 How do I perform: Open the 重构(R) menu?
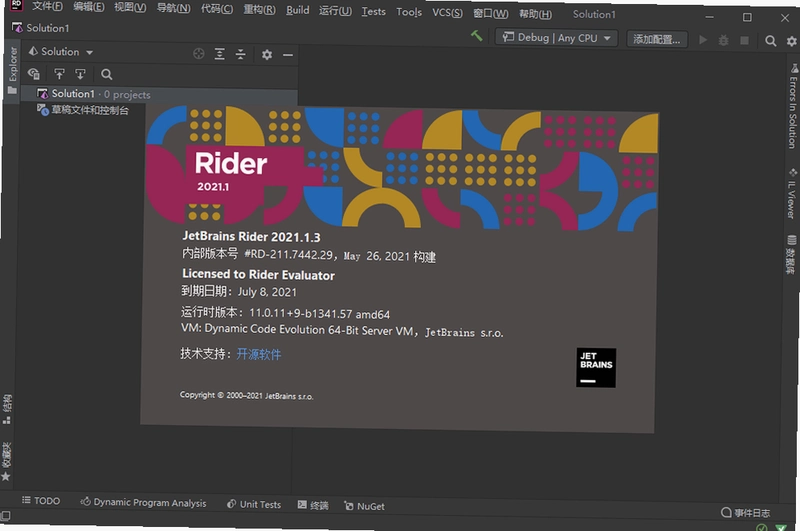pyautogui.click(x=259, y=9)
